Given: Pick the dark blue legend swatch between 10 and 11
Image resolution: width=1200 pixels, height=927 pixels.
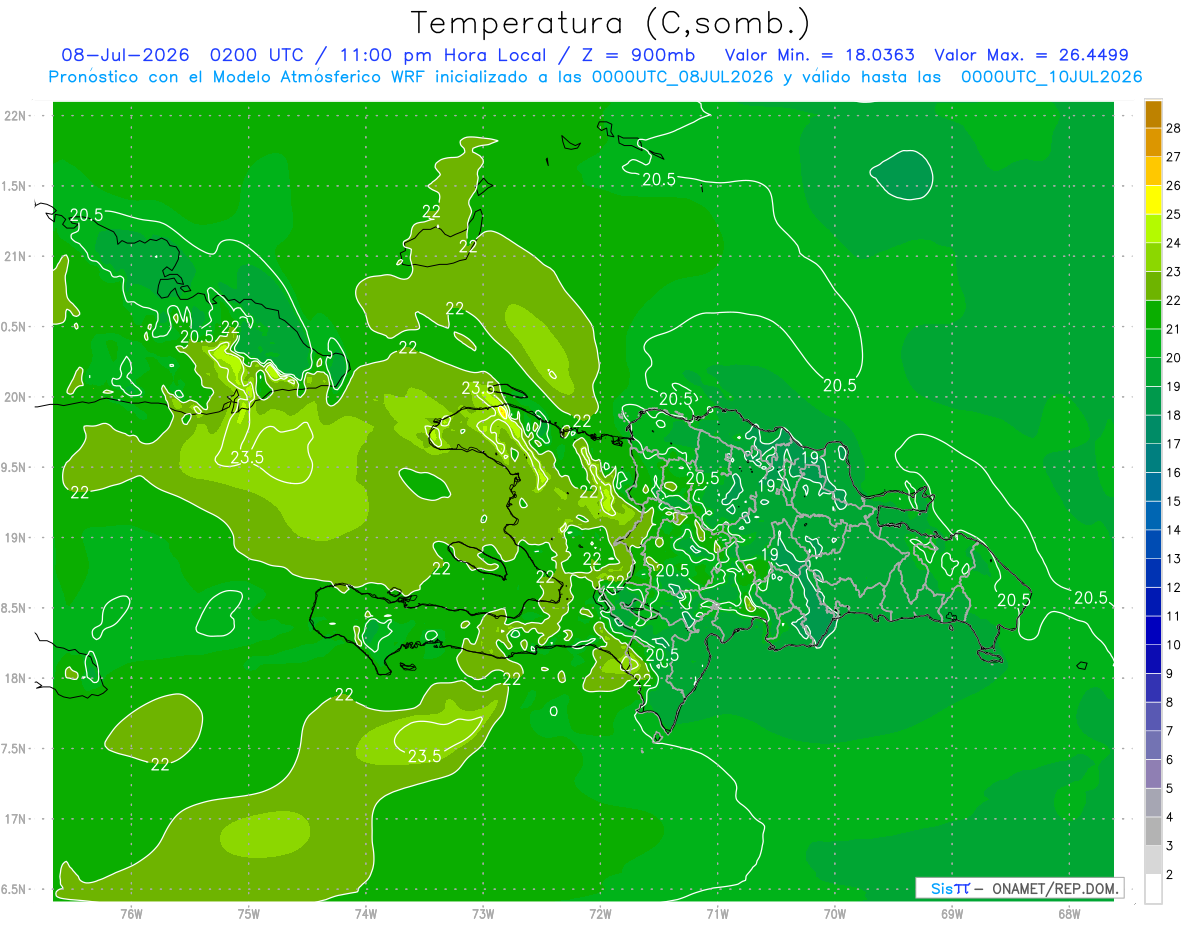Looking at the screenshot, I should 1153,630.
